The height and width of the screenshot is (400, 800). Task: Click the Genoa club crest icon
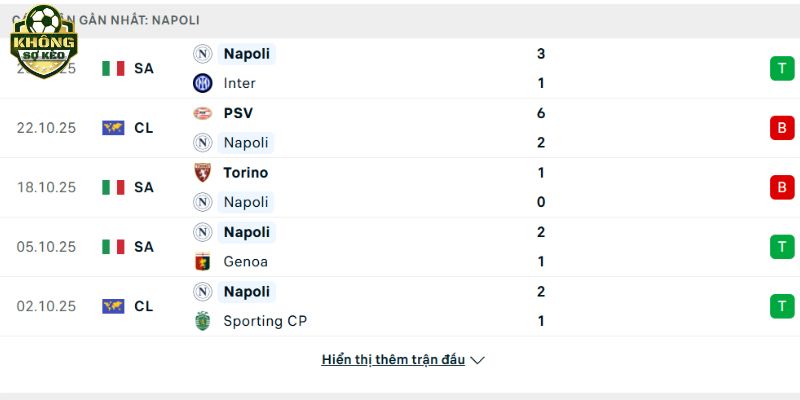[x=203, y=262]
